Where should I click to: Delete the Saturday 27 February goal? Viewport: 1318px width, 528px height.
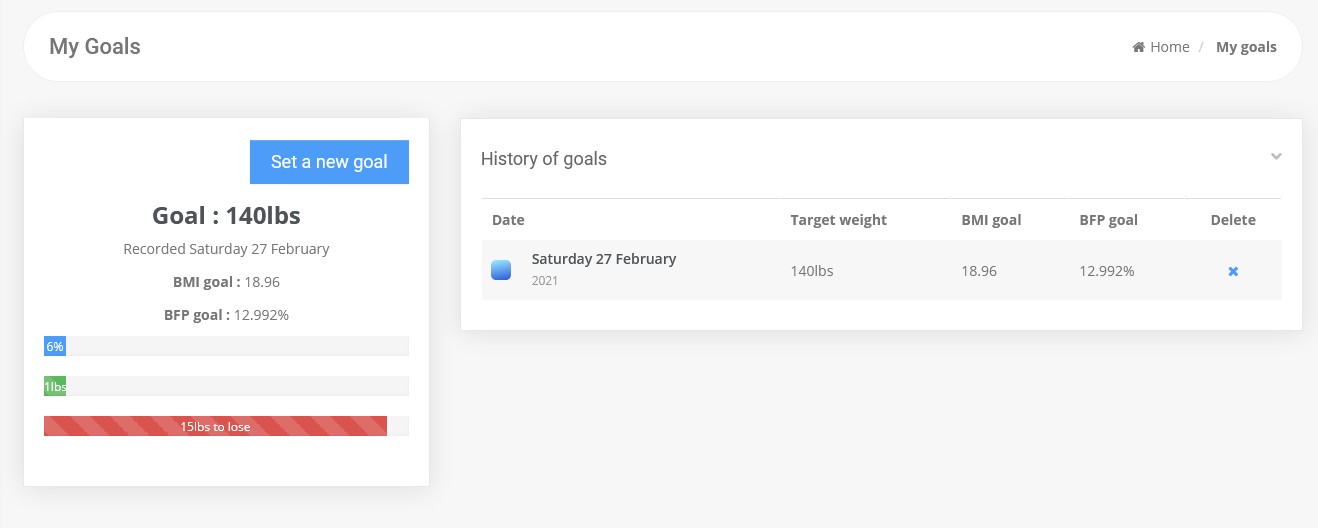(x=1233, y=271)
